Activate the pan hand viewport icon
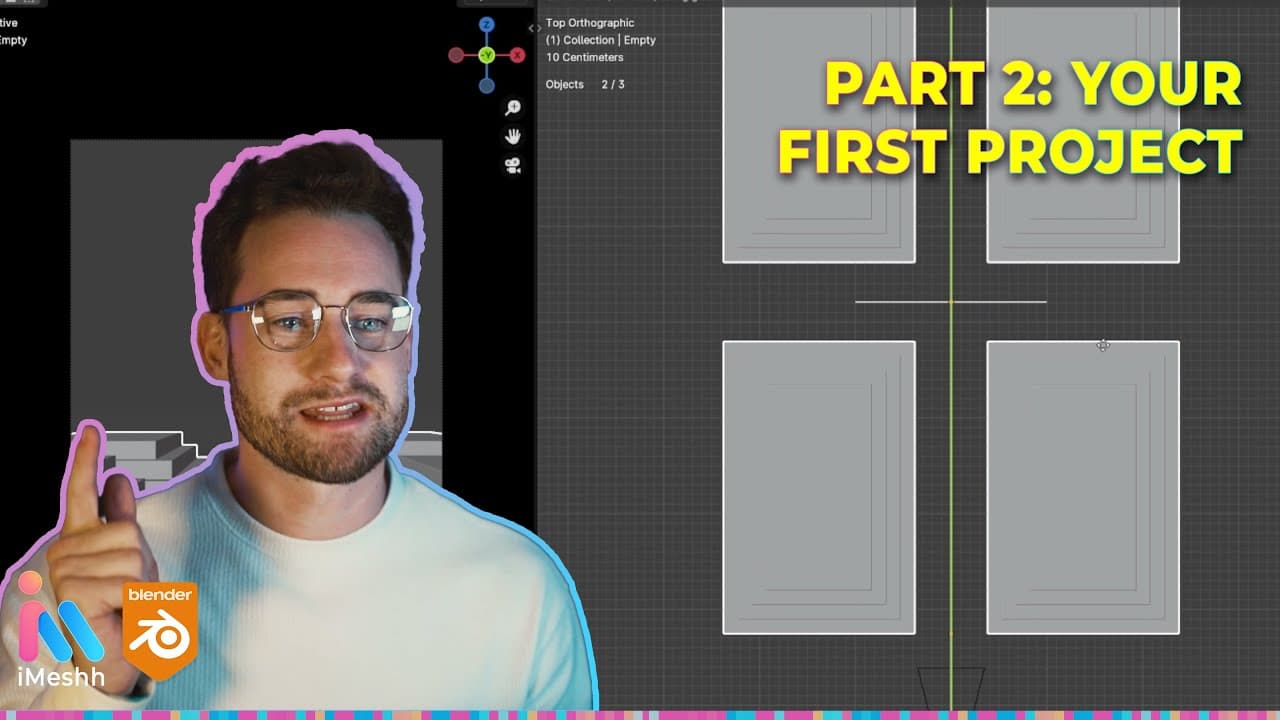The width and height of the screenshot is (1280, 720). pos(513,136)
